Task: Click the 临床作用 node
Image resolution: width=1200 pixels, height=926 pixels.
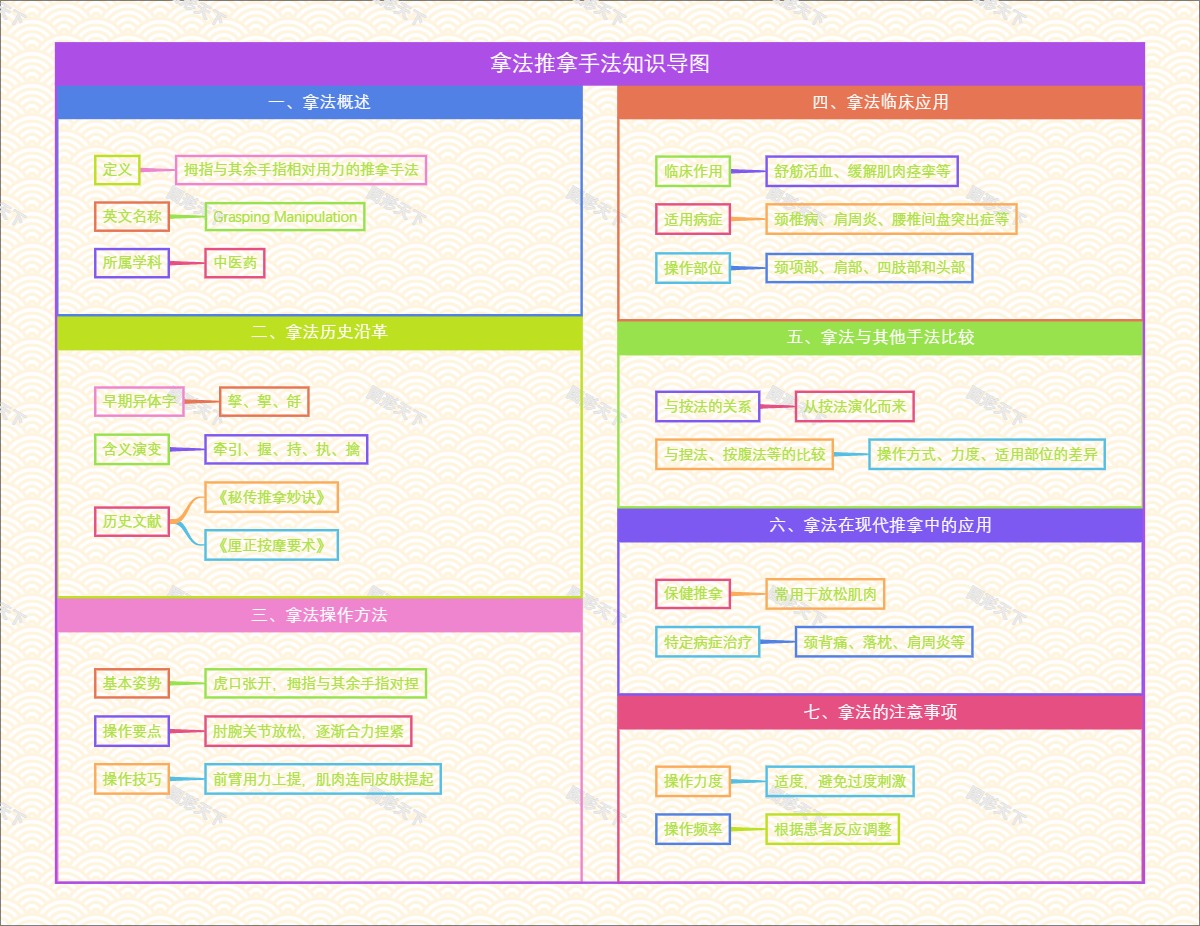Action: point(693,171)
